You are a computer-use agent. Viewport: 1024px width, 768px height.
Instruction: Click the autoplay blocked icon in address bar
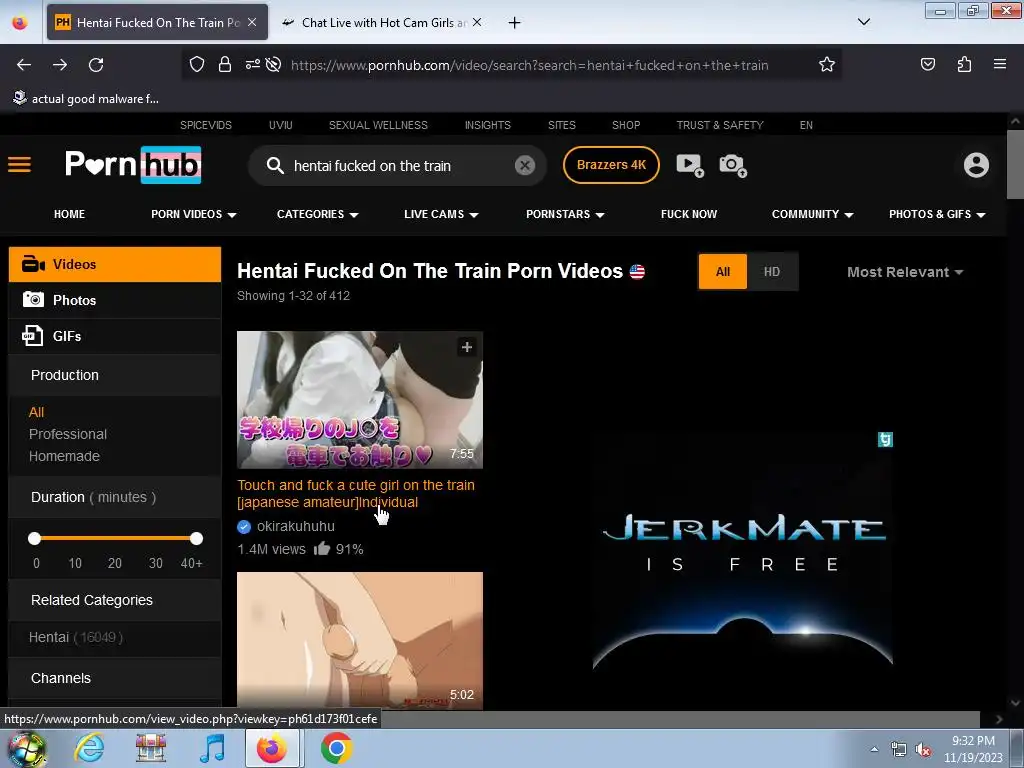[274, 64]
